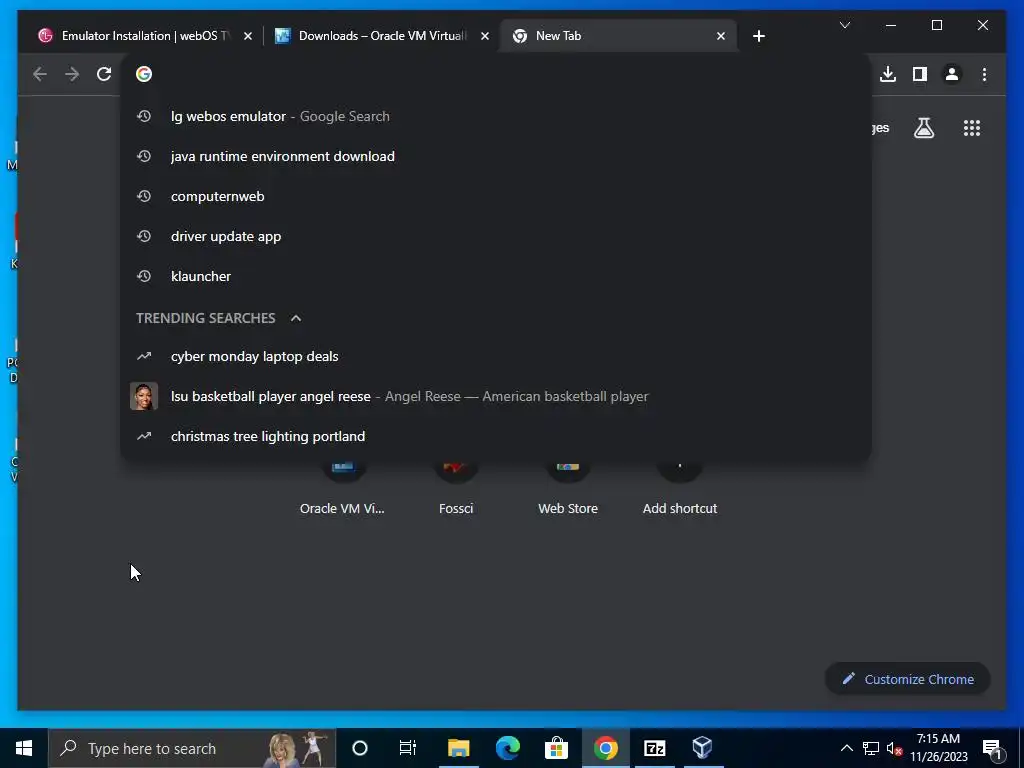Image resolution: width=1024 pixels, height=768 pixels.
Task: Click the muted volume tray icon
Action: pyautogui.click(x=895, y=748)
